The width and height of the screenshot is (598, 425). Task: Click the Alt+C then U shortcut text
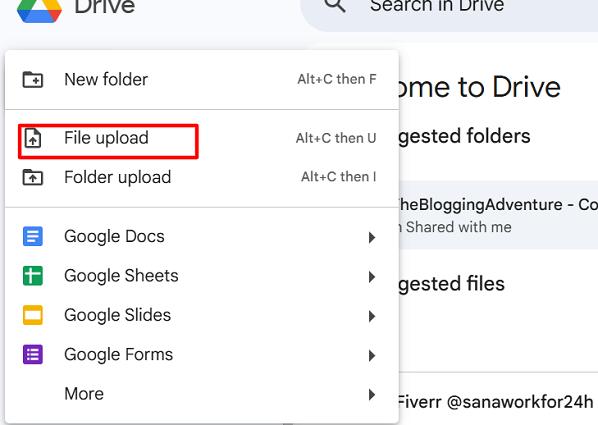tap(336, 138)
